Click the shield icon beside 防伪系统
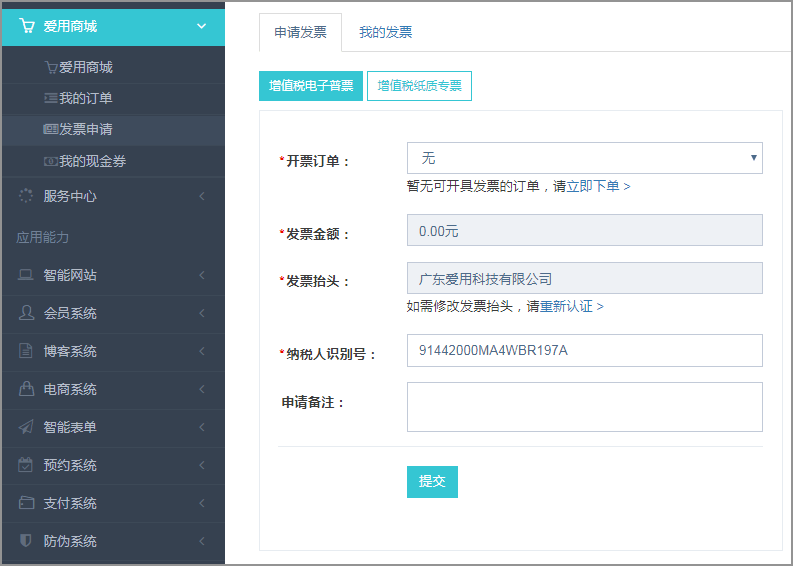 click(x=26, y=540)
